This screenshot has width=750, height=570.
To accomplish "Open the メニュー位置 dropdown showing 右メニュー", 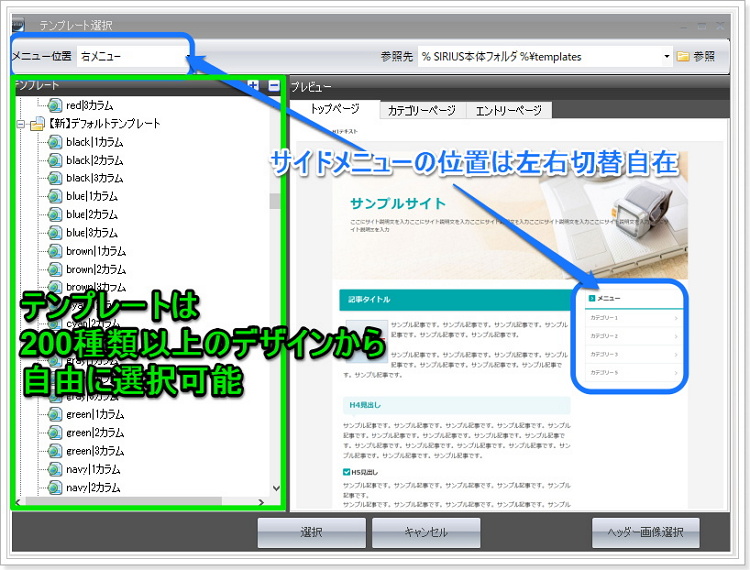I will click(x=134, y=56).
